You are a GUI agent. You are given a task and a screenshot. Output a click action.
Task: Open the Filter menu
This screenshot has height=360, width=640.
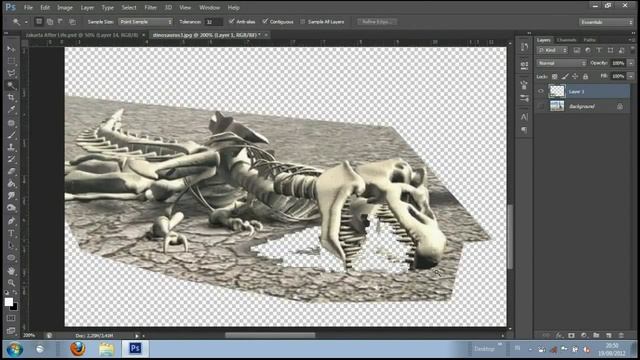pyautogui.click(x=150, y=7)
